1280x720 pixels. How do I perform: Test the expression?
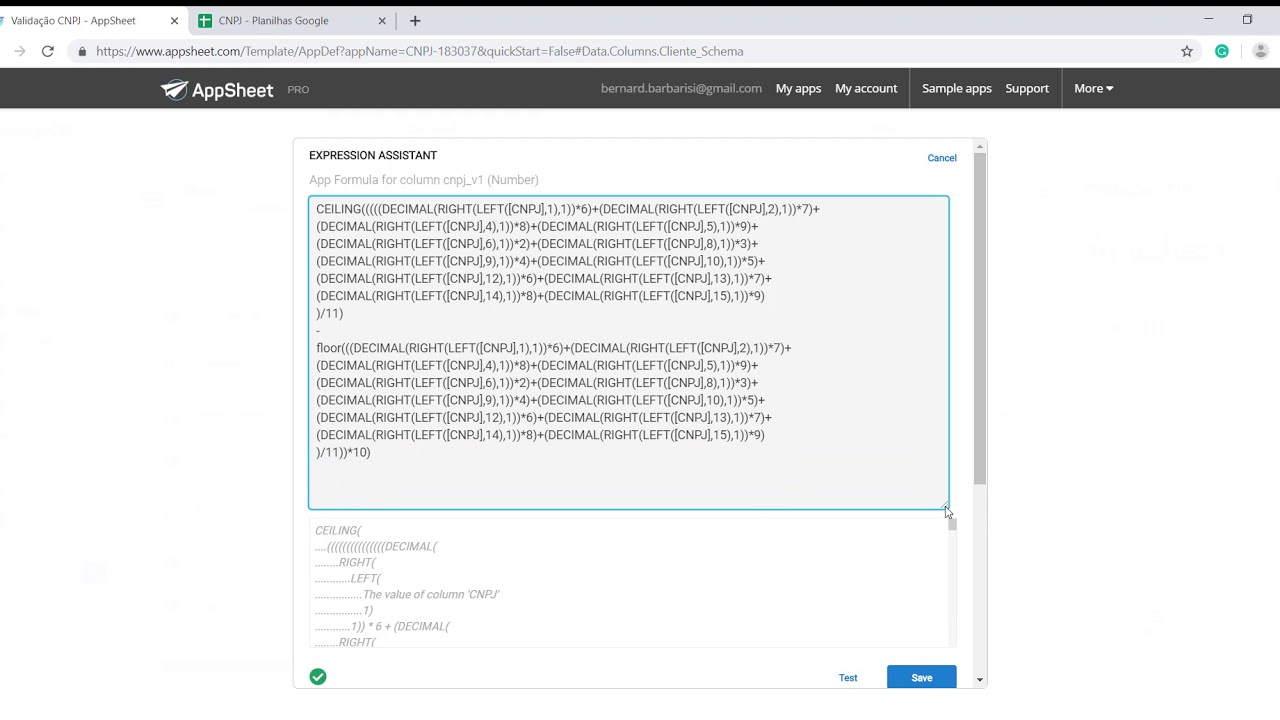[848, 678]
